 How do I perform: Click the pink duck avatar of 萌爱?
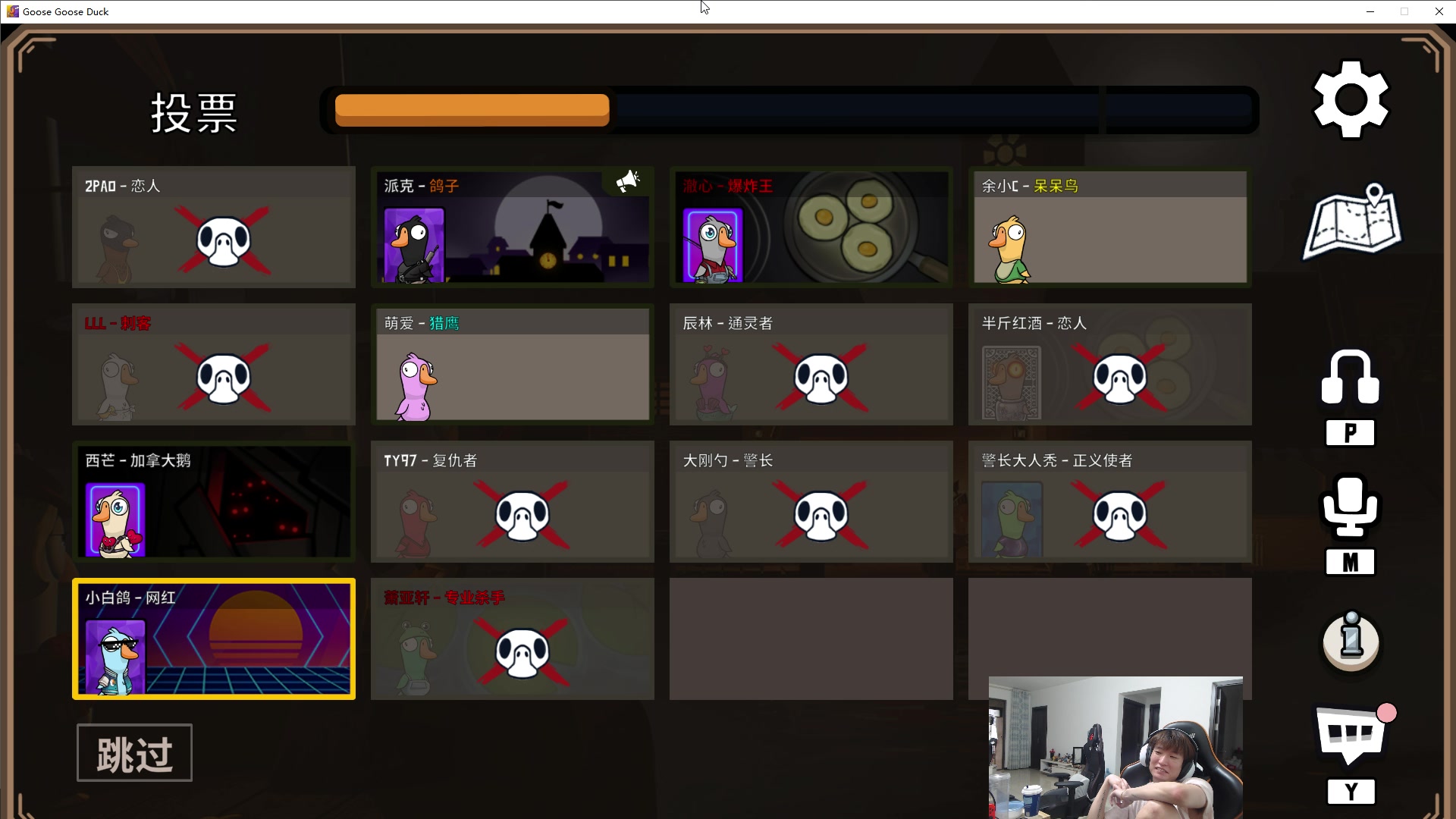(x=416, y=387)
